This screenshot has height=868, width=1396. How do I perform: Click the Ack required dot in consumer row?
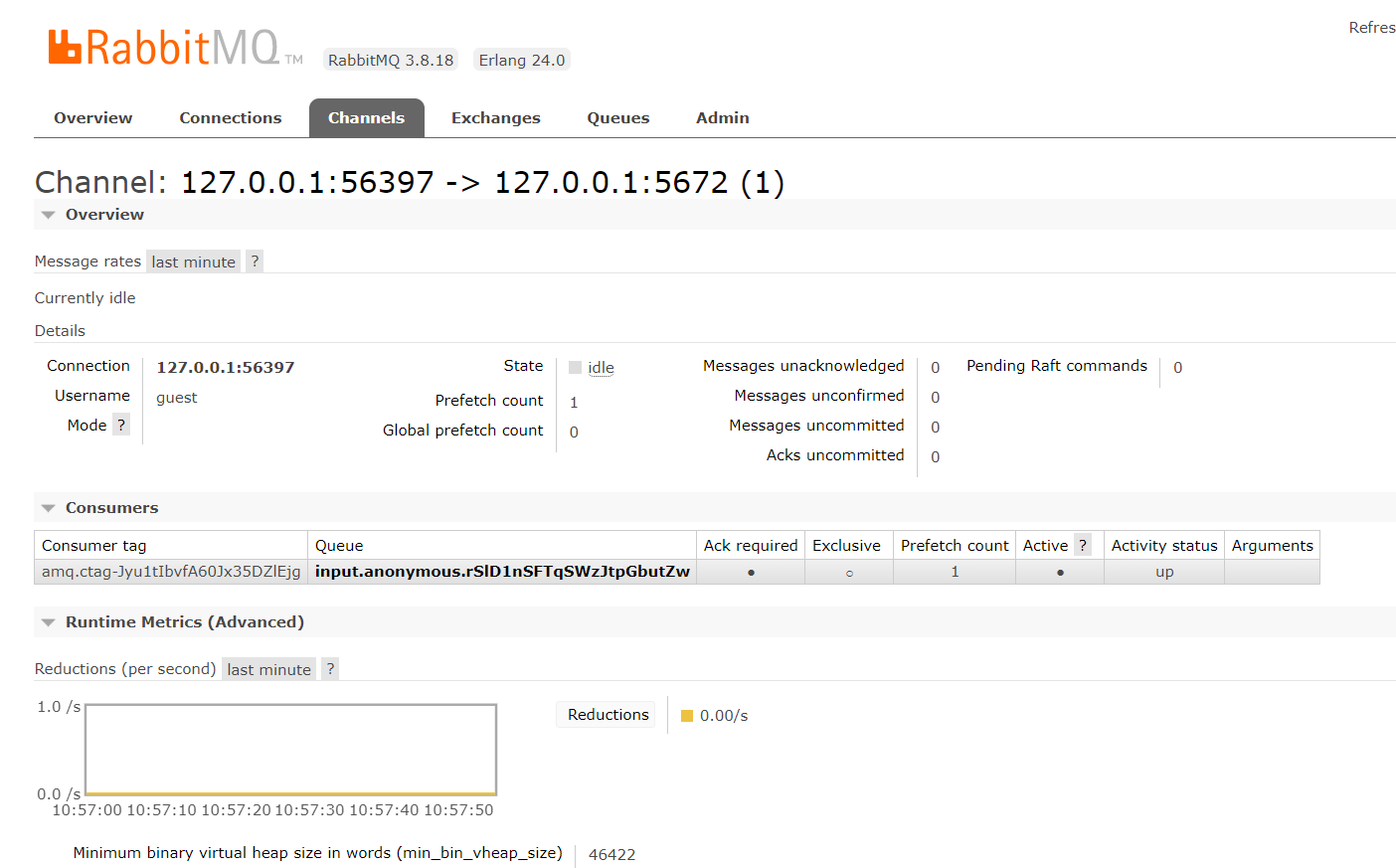[751, 573]
